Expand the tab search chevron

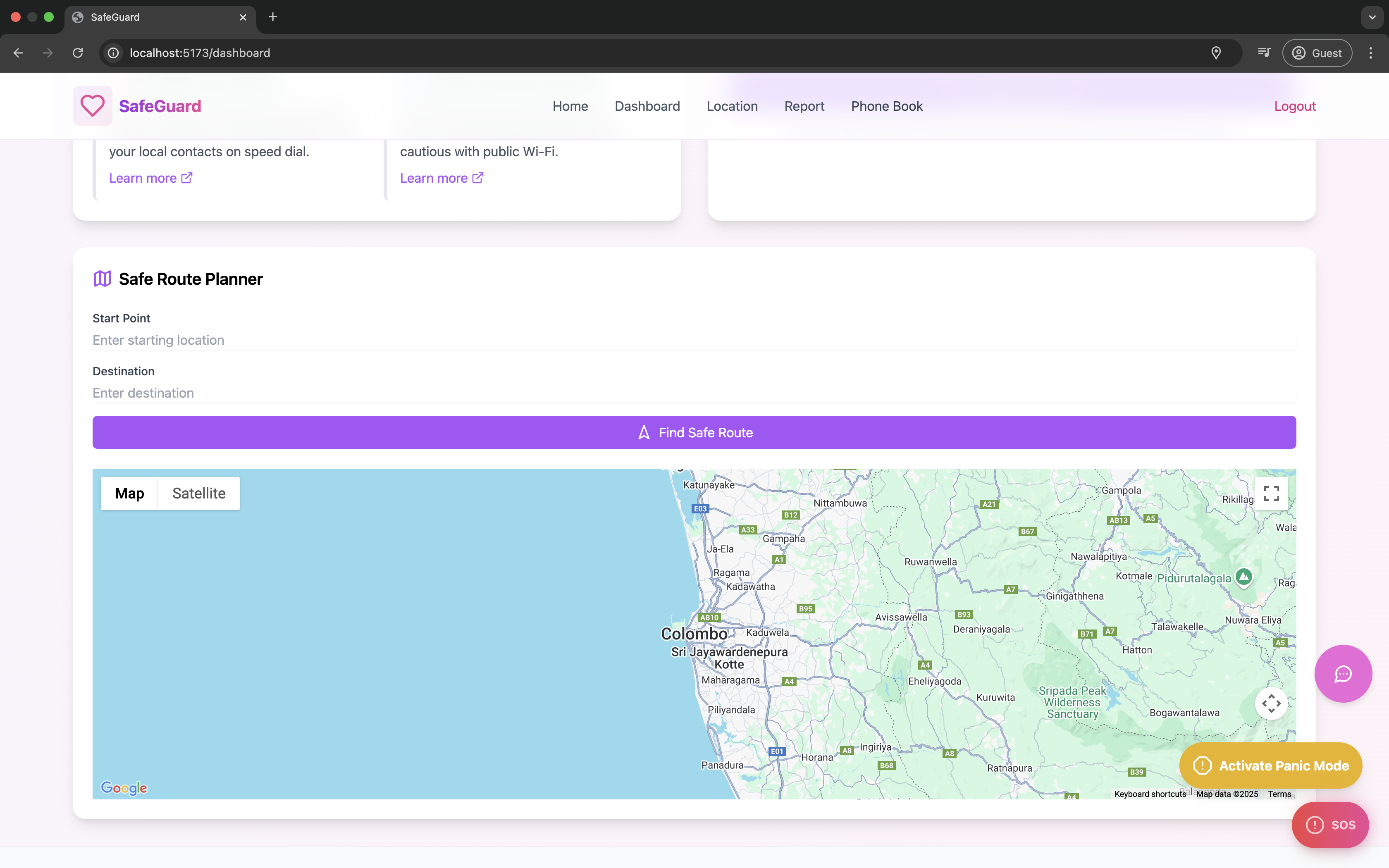point(1372,17)
